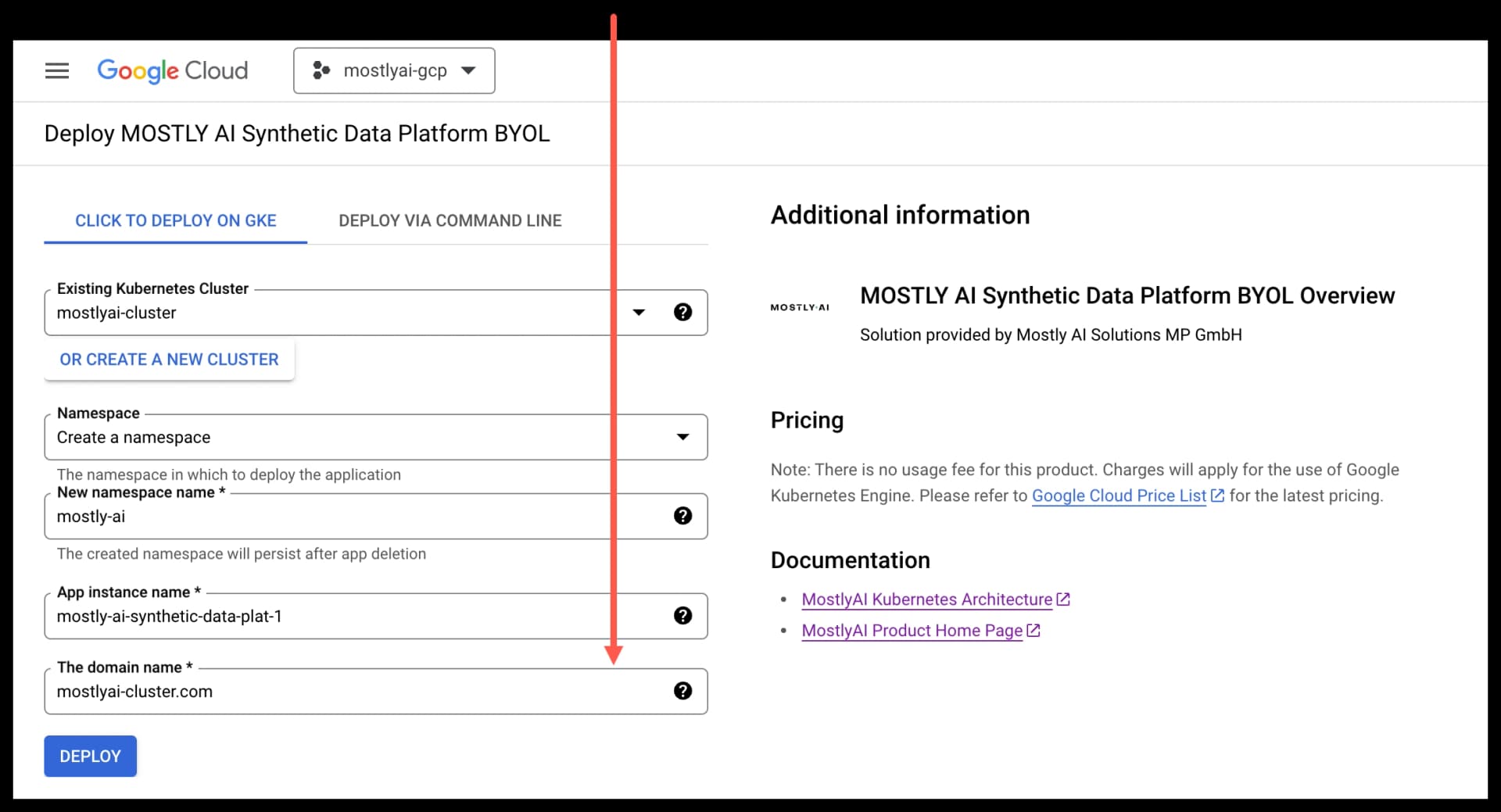
Task: Click the help icon beside App instance name
Action: click(683, 616)
